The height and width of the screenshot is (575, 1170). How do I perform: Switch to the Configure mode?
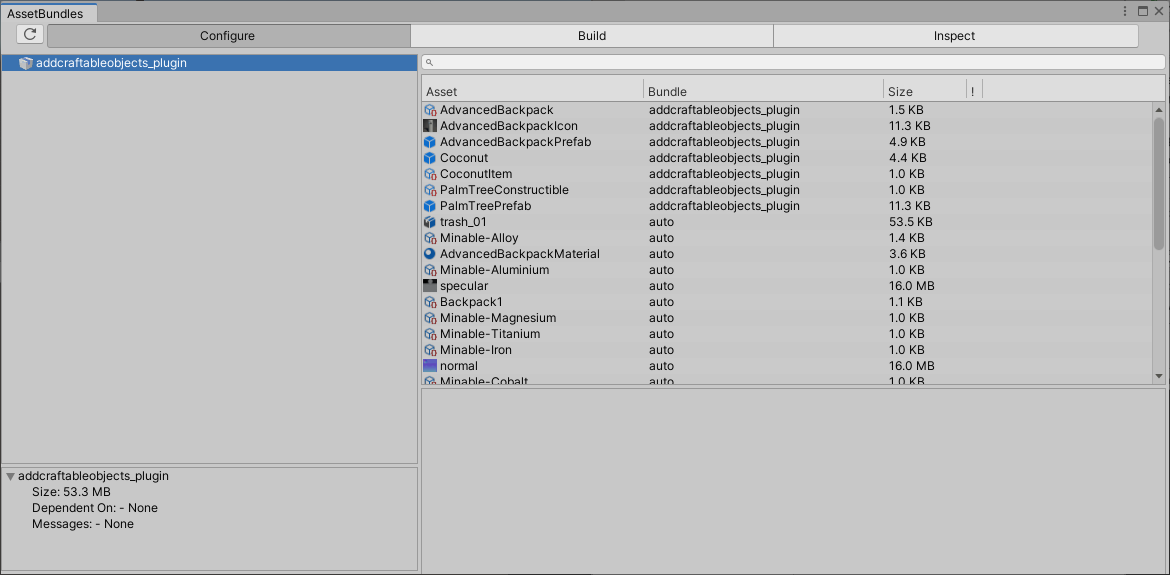click(228, 36)
